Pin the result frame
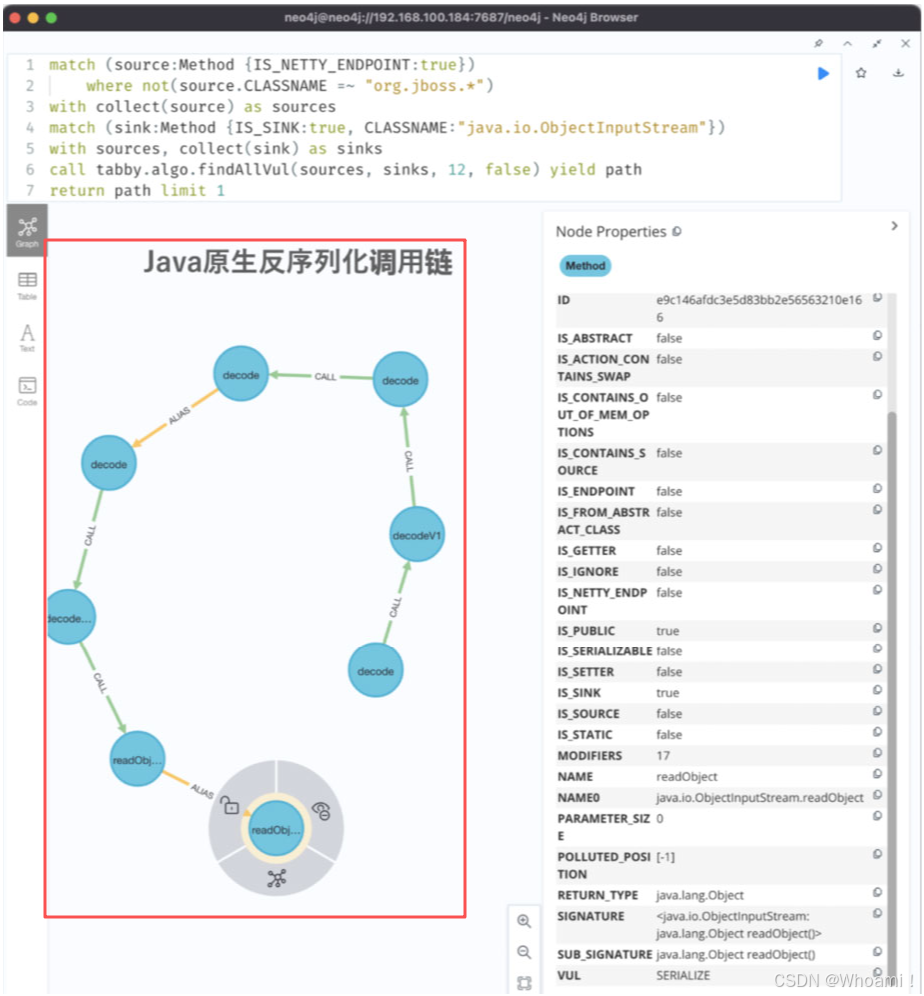The width and height of the screenshot is (924, 996). [x=819, y=43]
